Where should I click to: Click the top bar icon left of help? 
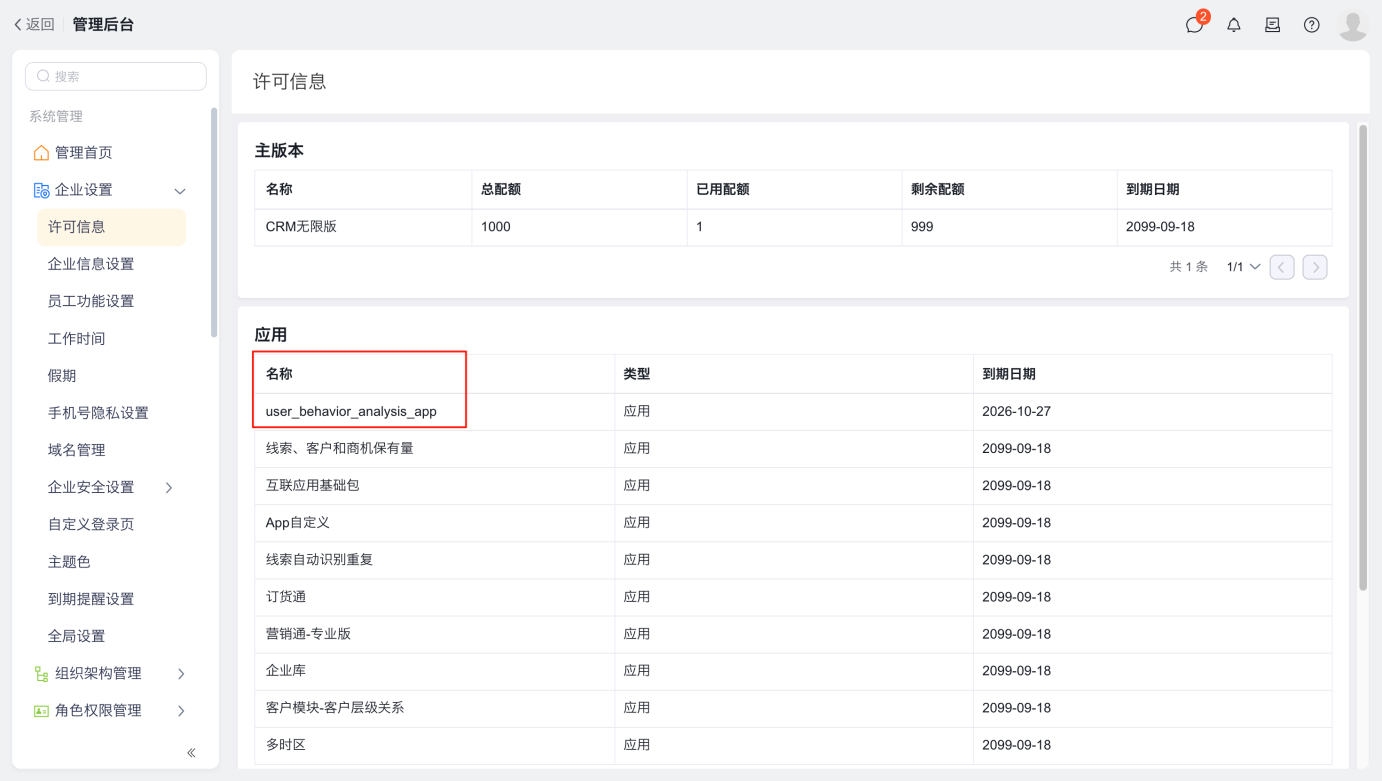click(1273, 25)
